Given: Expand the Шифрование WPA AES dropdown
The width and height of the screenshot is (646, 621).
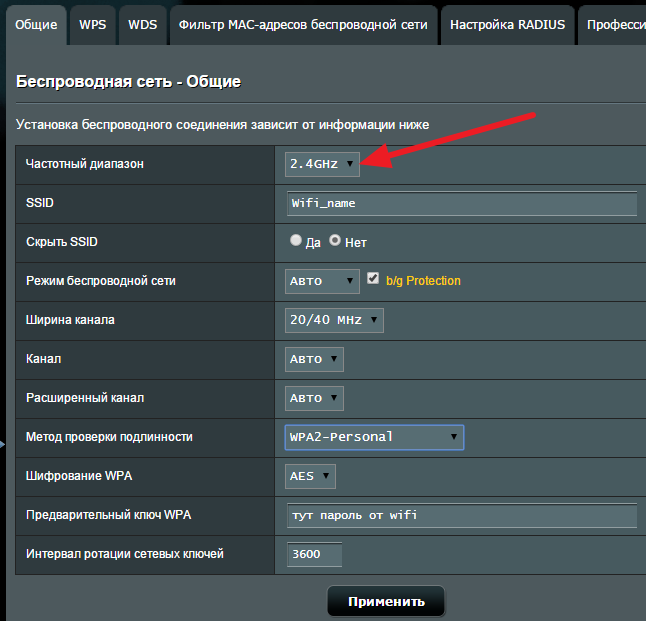Looking at the screenshot, I should pos(310,476).
